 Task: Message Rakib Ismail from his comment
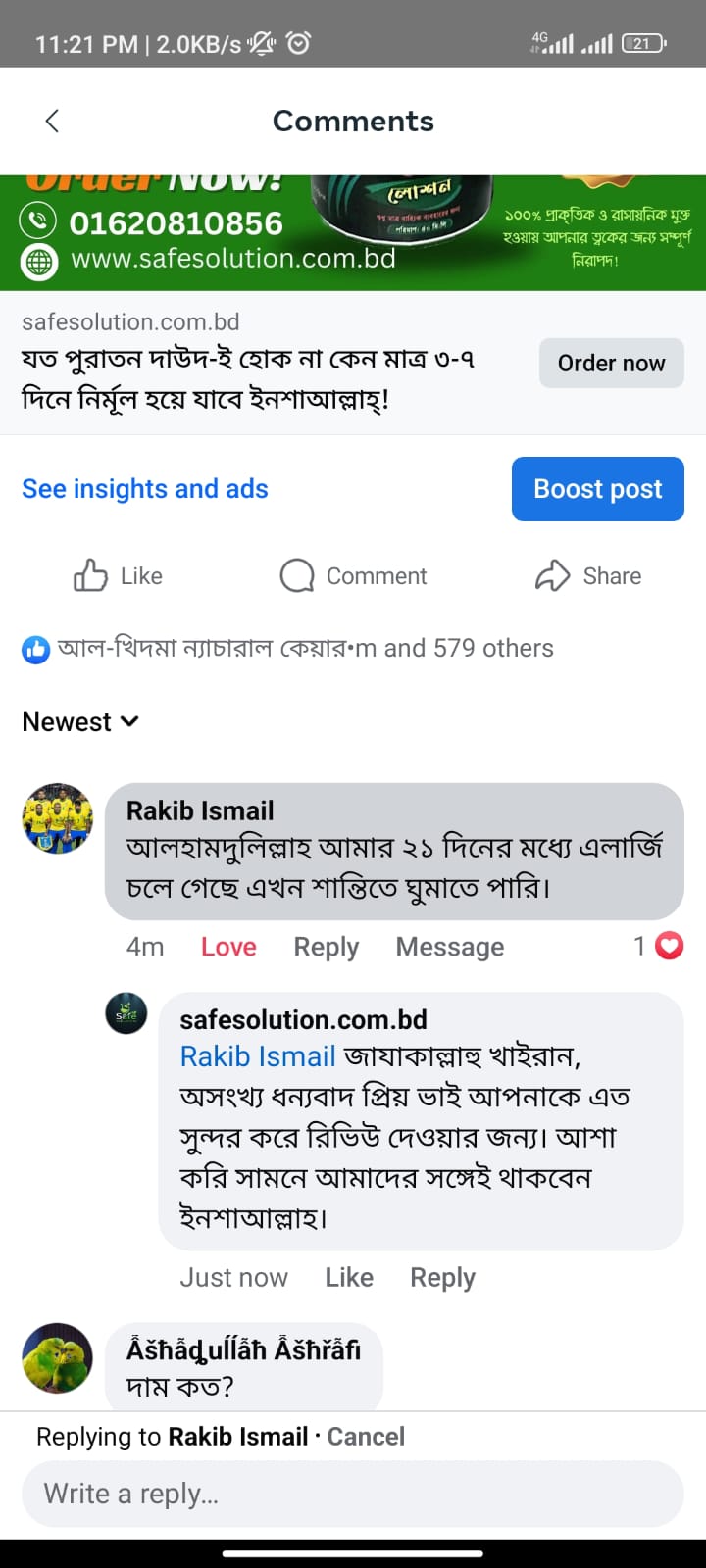click(x=449, y=947)
